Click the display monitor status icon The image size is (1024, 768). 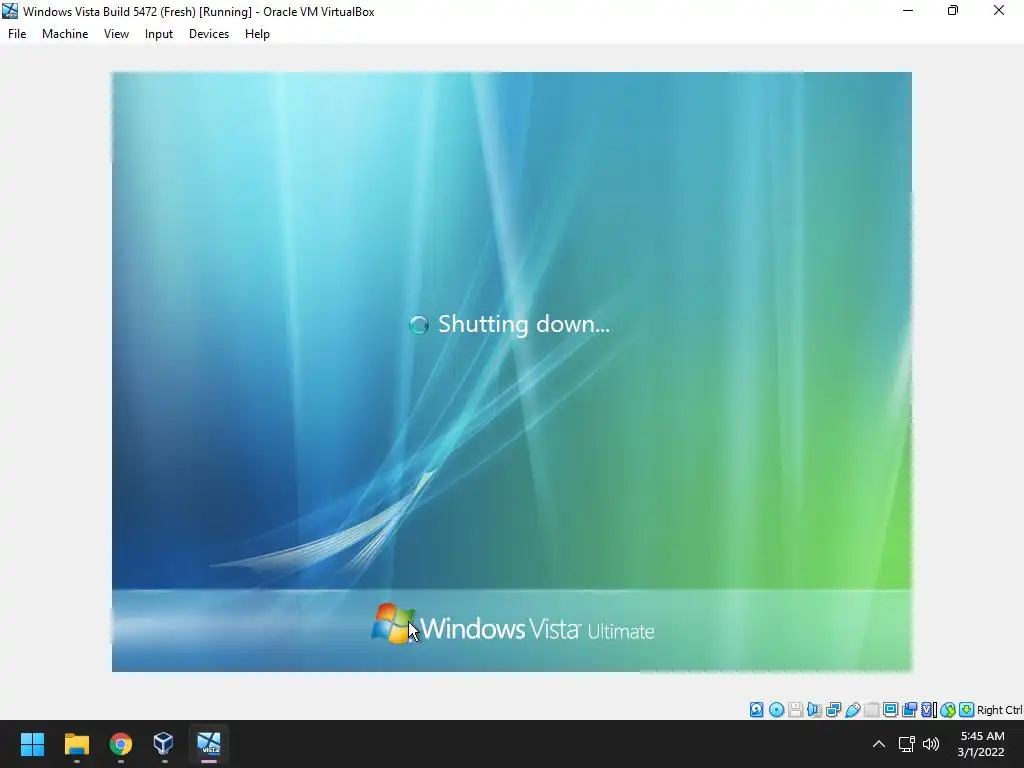(890, 710)
